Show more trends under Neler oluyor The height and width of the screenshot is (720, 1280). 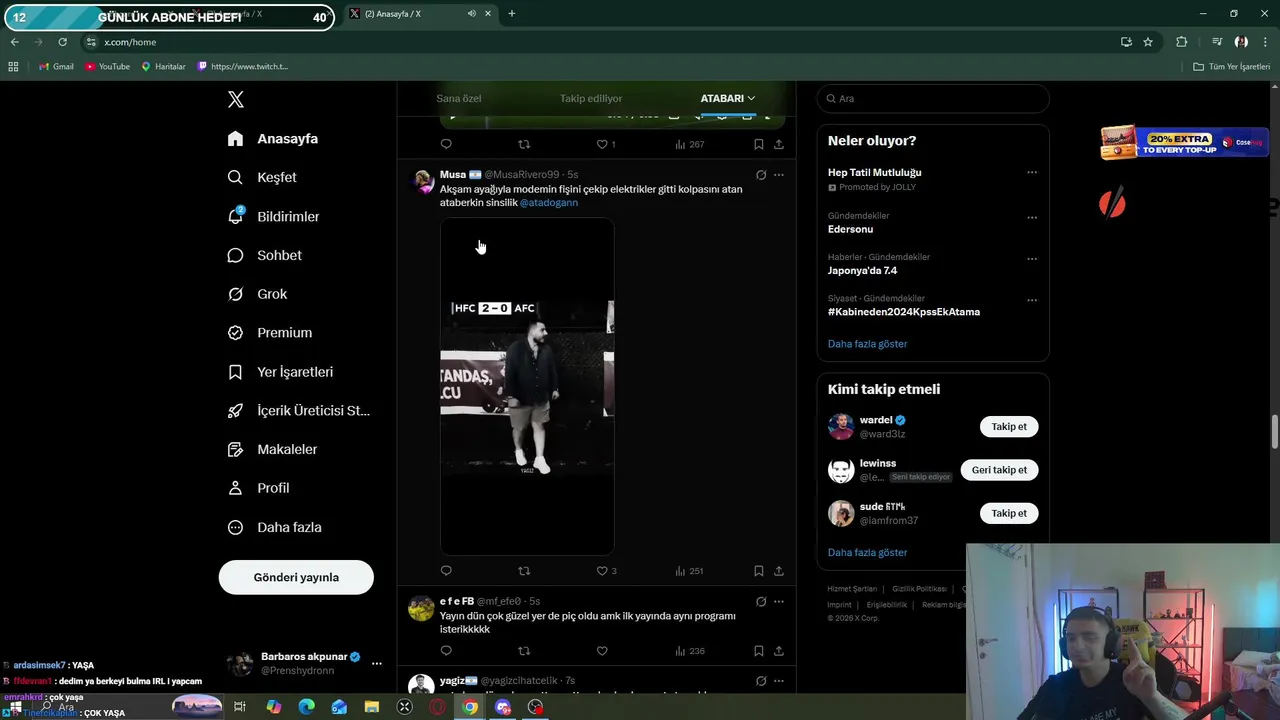point(867,344)
